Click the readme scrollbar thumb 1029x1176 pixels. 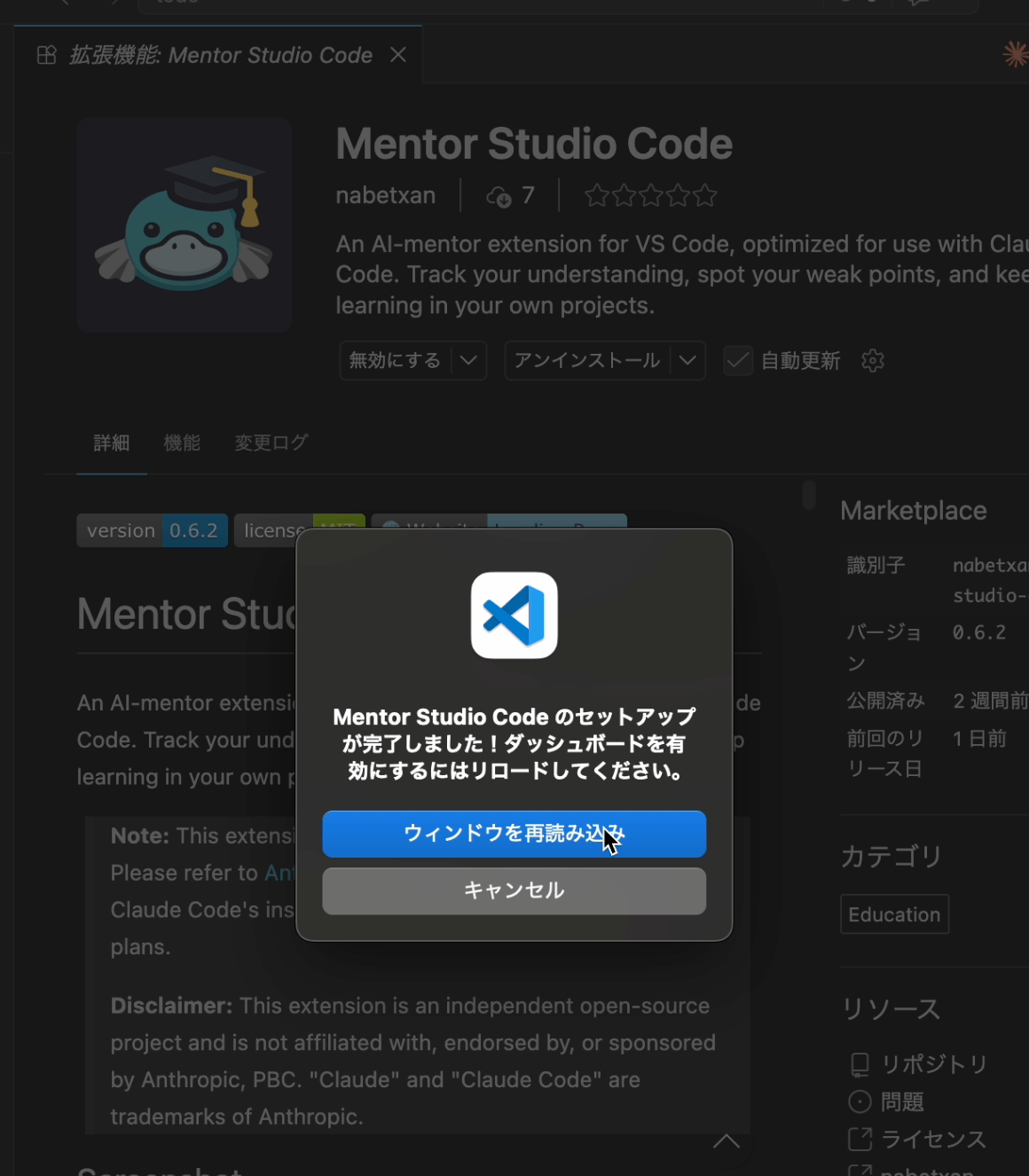coord(809,495)
